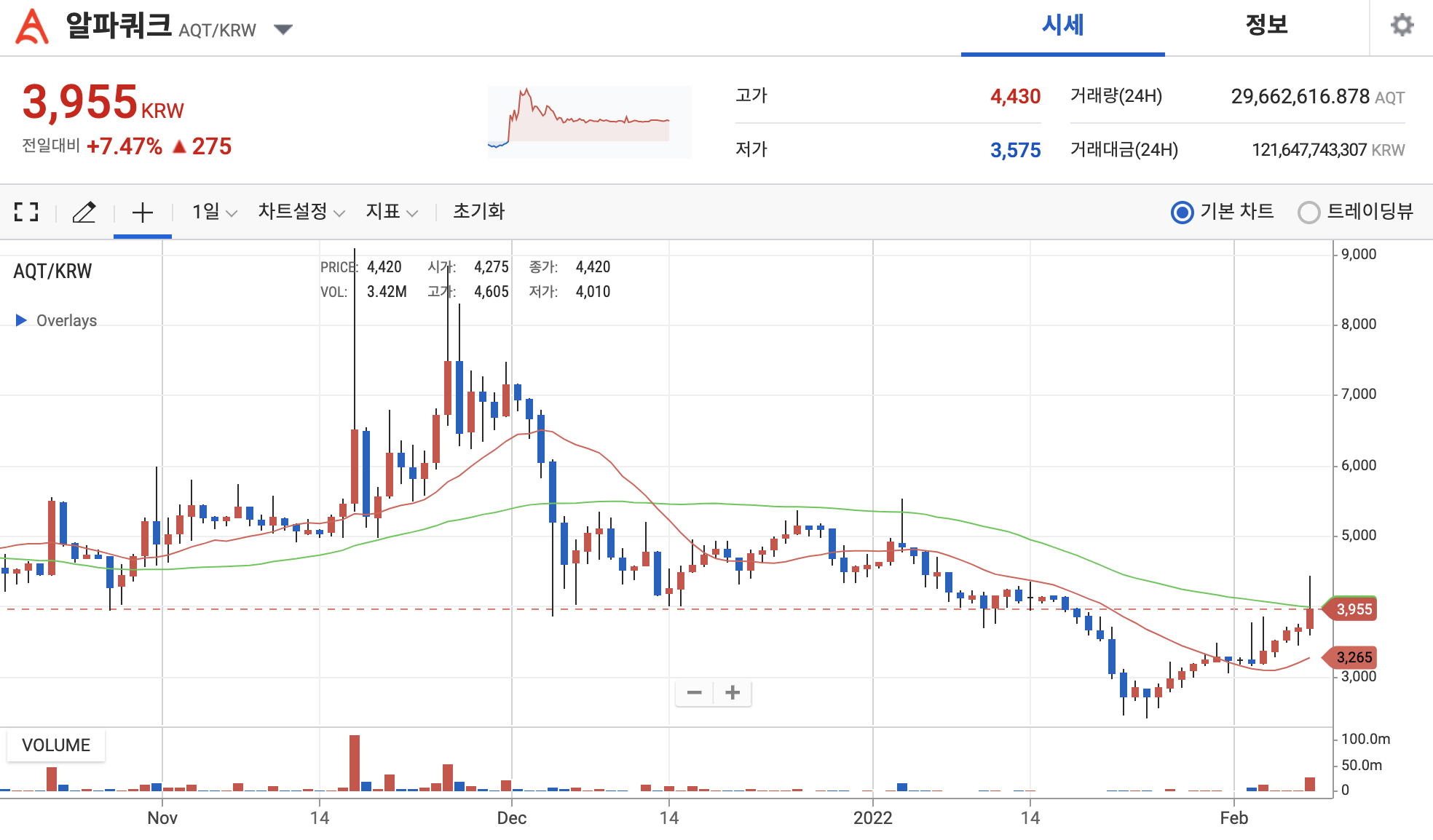Expand the Overlays triangle
Screen dimensions: 1433x840
(21, 320)
